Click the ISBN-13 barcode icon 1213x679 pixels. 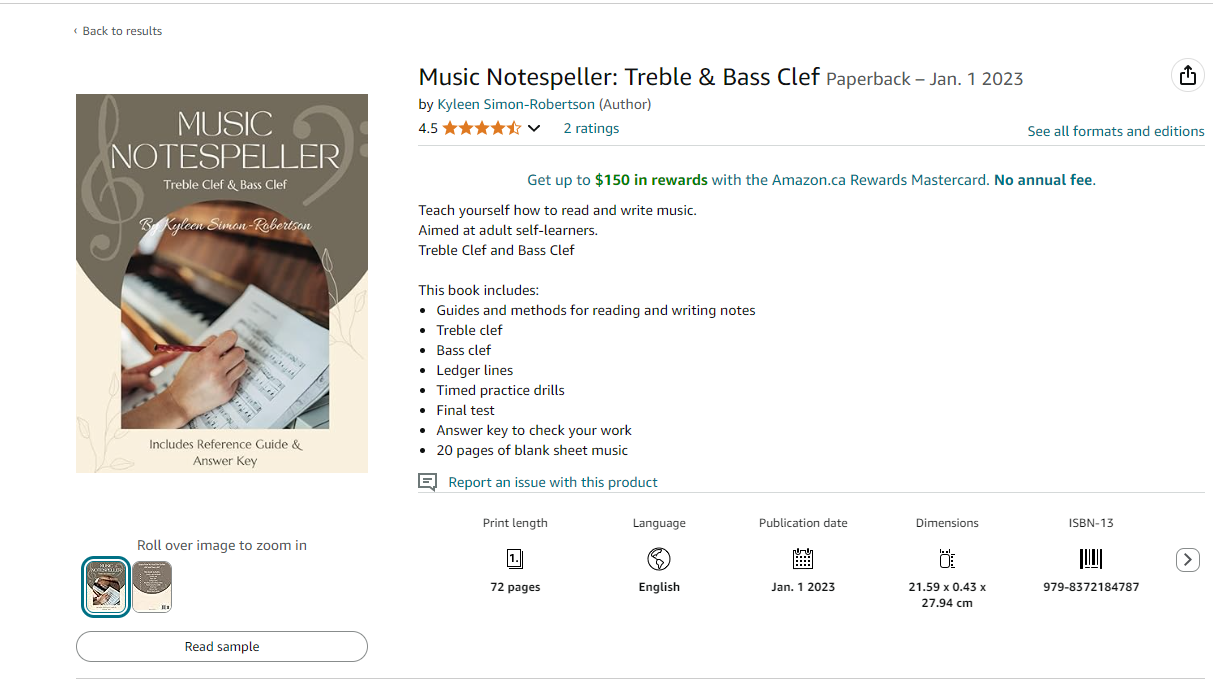pyautogui.click(x=1090, y=559)
